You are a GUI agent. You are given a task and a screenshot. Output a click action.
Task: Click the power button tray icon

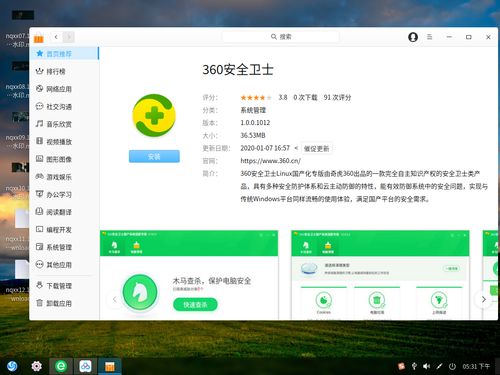tap(452, 366)
